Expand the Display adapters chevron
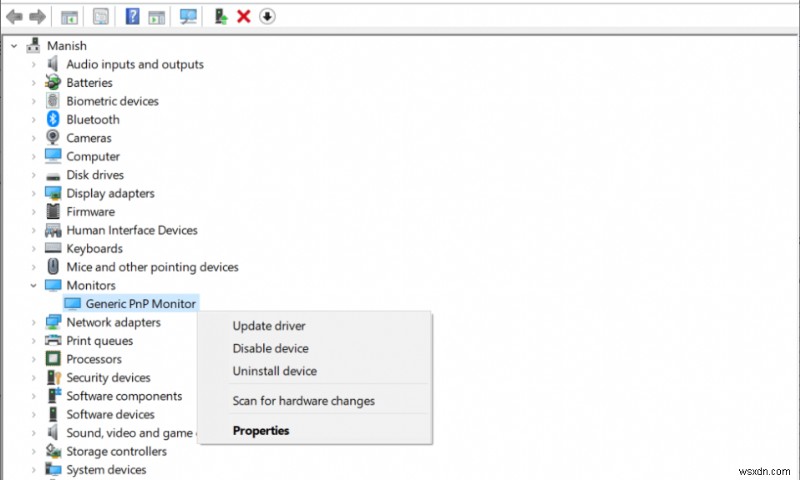Screen dimensions: 800x480 (34, 193)
